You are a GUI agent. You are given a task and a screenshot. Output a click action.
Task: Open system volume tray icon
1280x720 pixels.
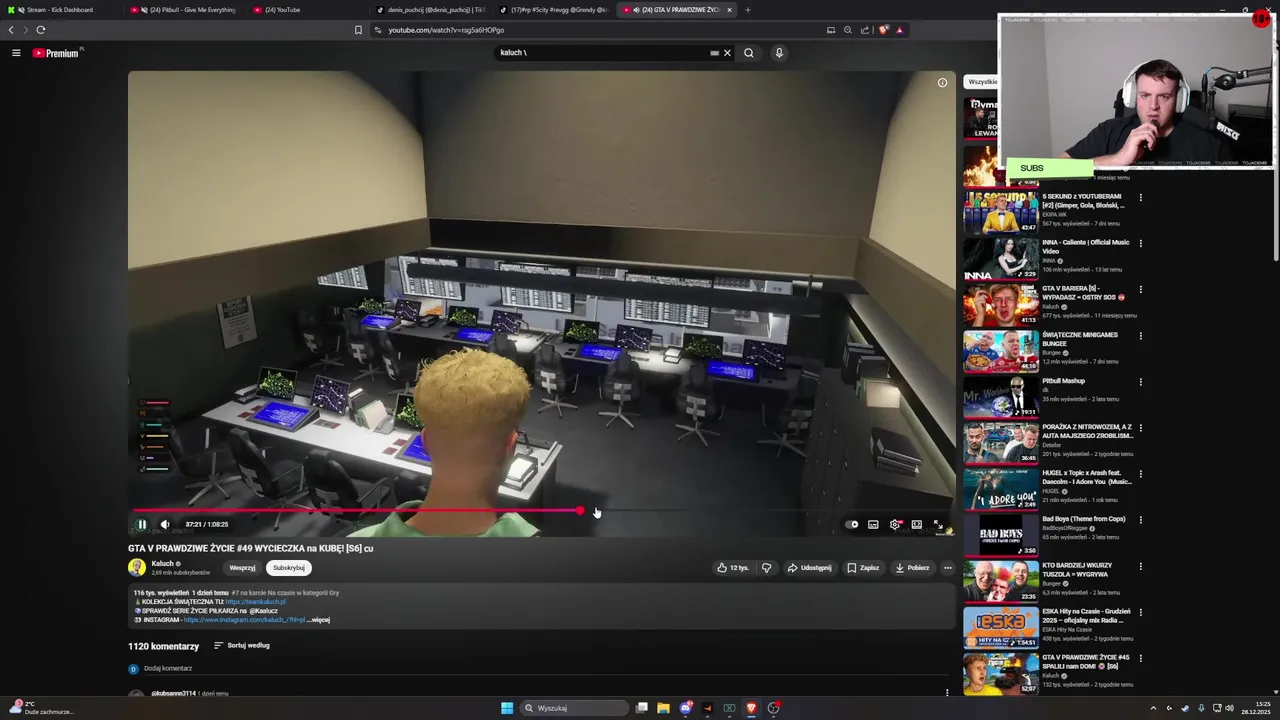(1229, 708)
